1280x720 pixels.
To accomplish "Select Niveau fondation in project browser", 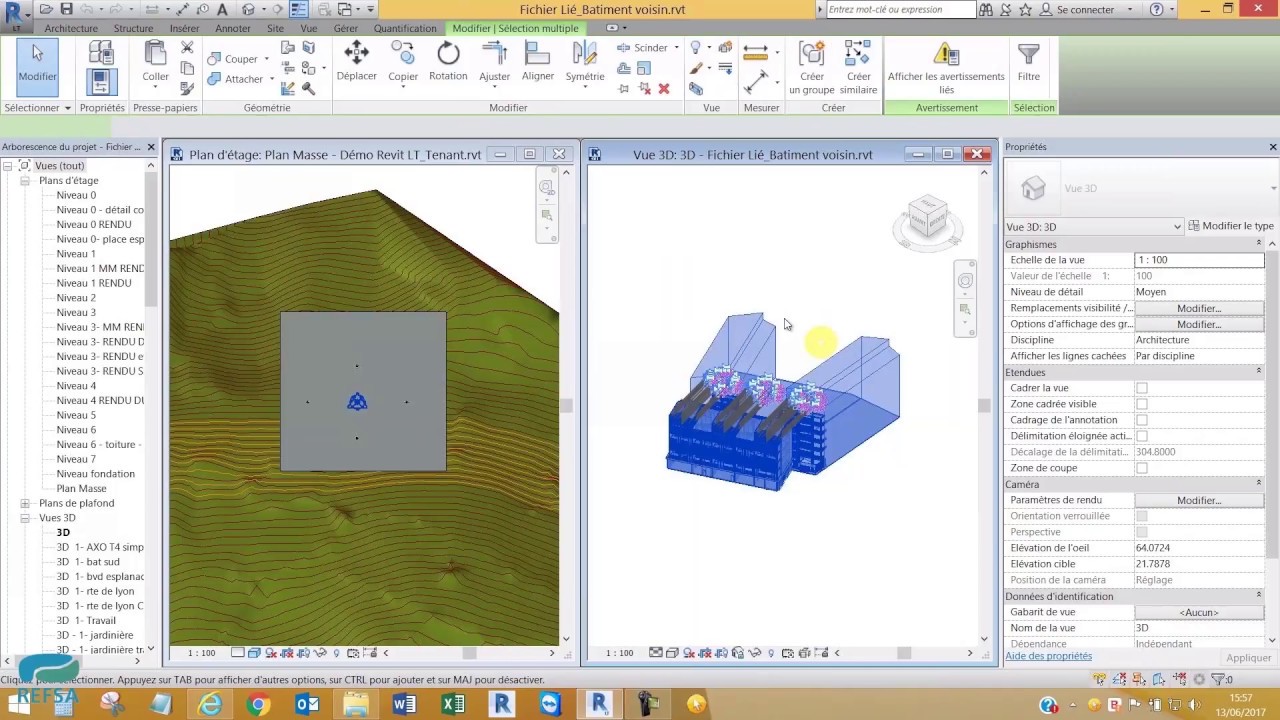I will point(96,474).
